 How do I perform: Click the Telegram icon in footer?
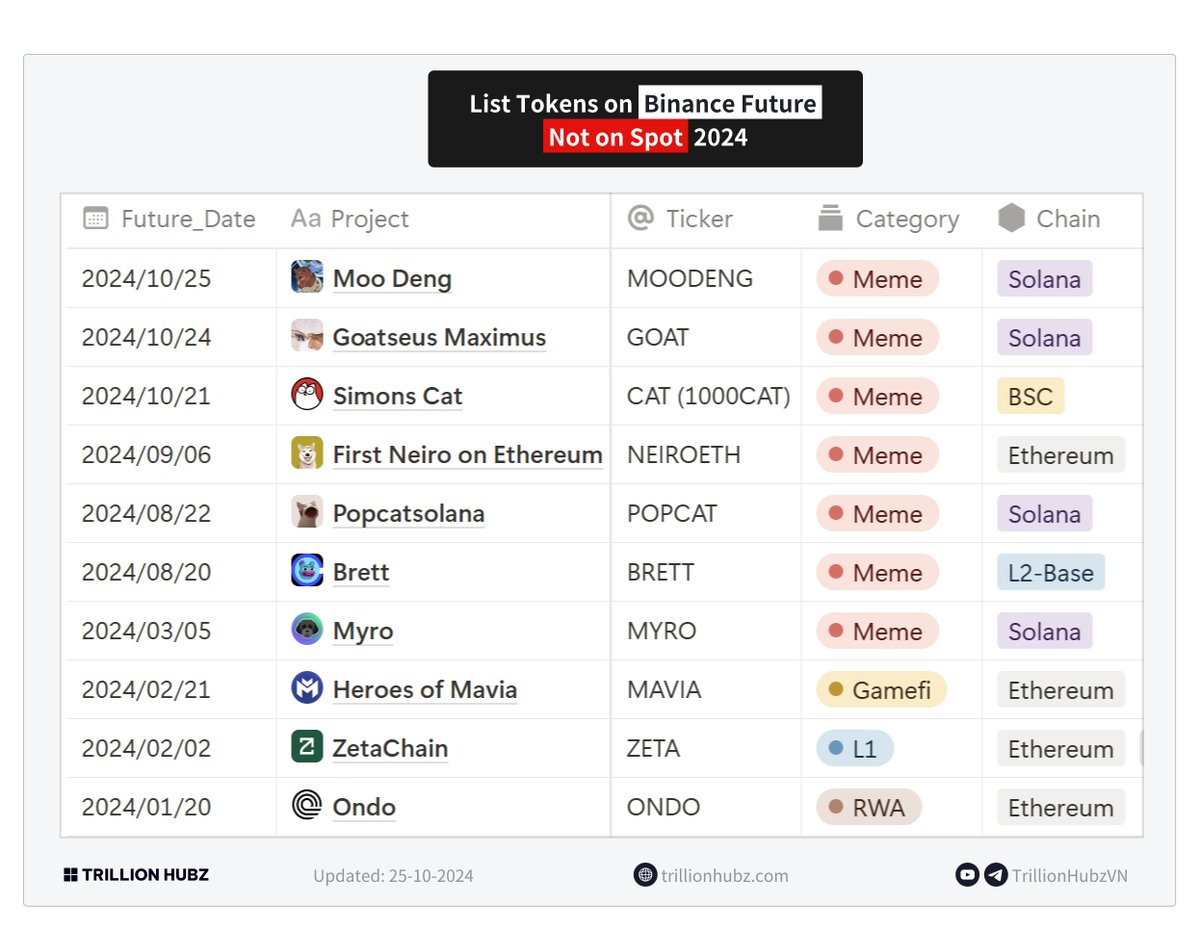(x=995, y=875)
